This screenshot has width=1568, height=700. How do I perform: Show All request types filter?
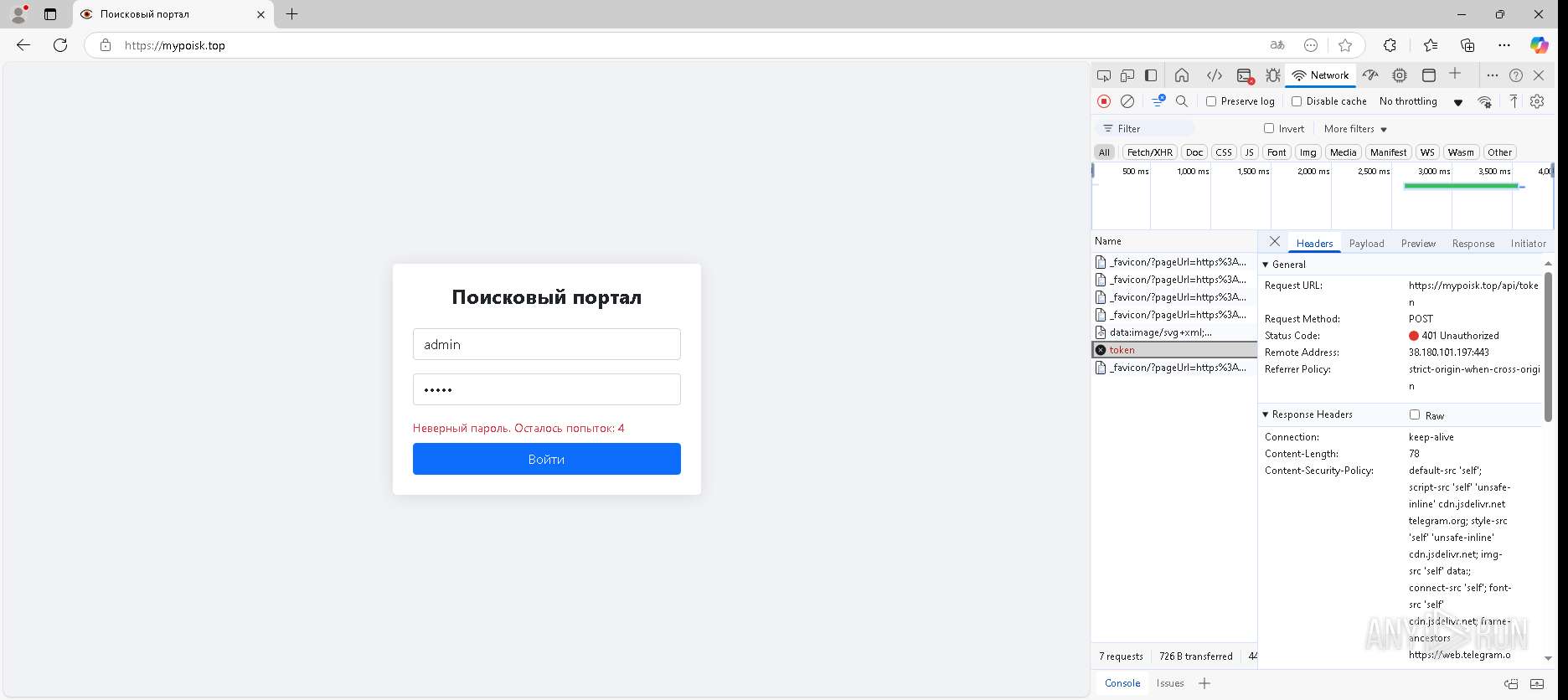tap(1104, 152)
